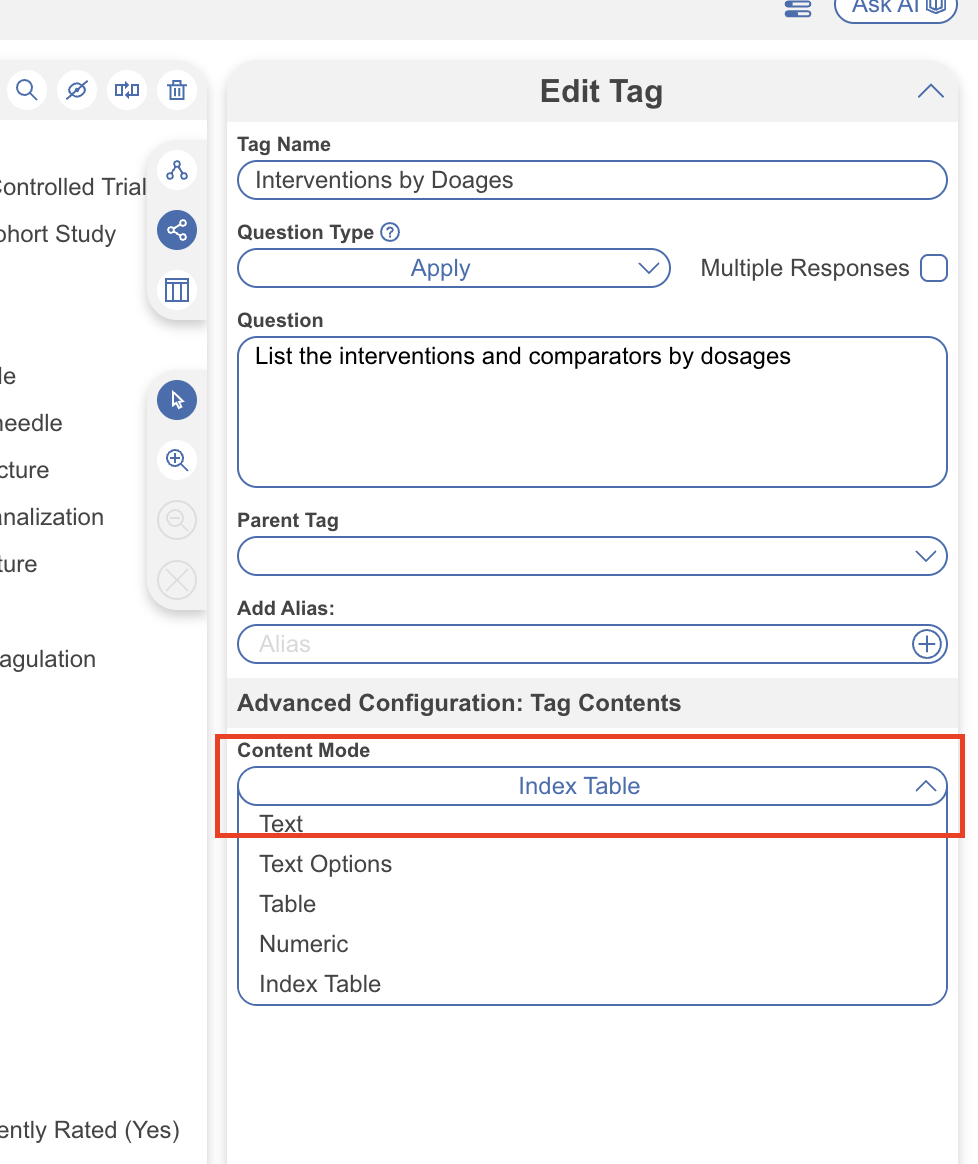Viewport: 978px width, 1164px height.
Task: Collapse the Content Mode dropdown
Action: 592,786
